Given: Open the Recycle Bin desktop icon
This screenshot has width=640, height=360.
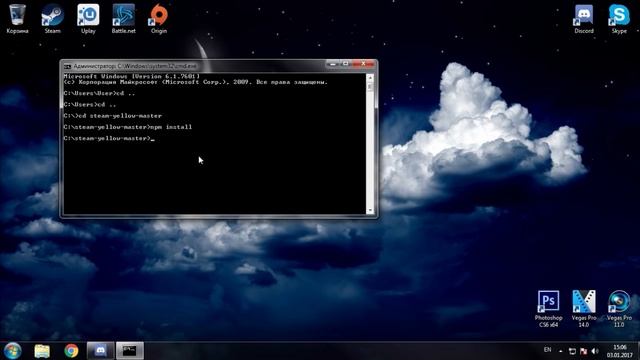Looking at the screenshot, I should tap(17, 19).
